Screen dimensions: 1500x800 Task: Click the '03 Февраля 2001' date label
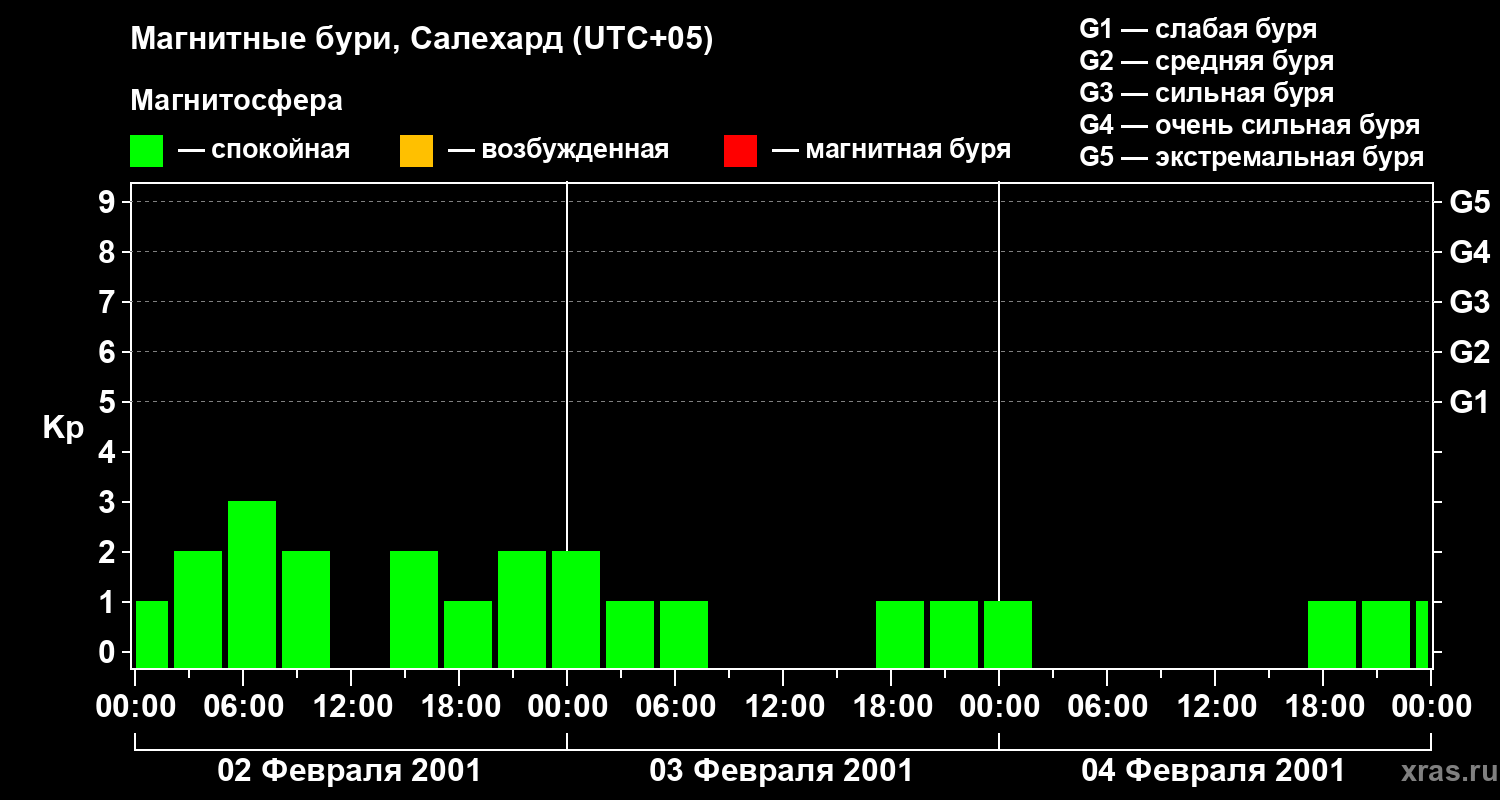coord(781,771)
